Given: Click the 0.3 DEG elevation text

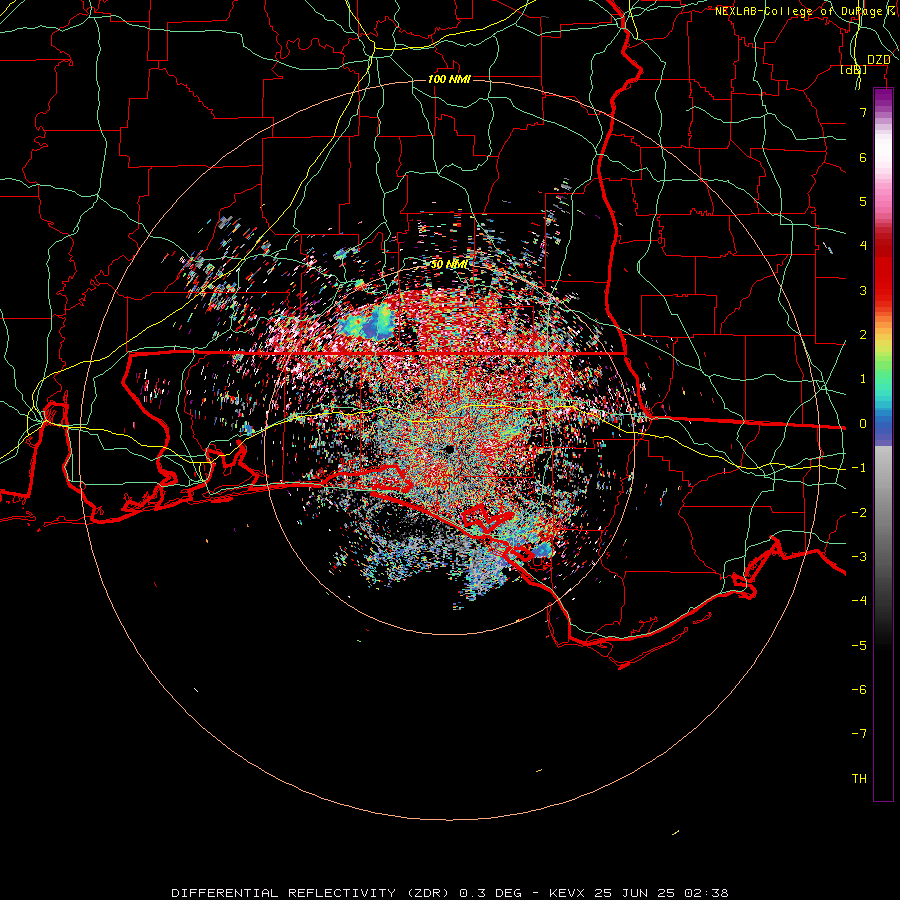Looking at the screenshot, I should point(491,893).
